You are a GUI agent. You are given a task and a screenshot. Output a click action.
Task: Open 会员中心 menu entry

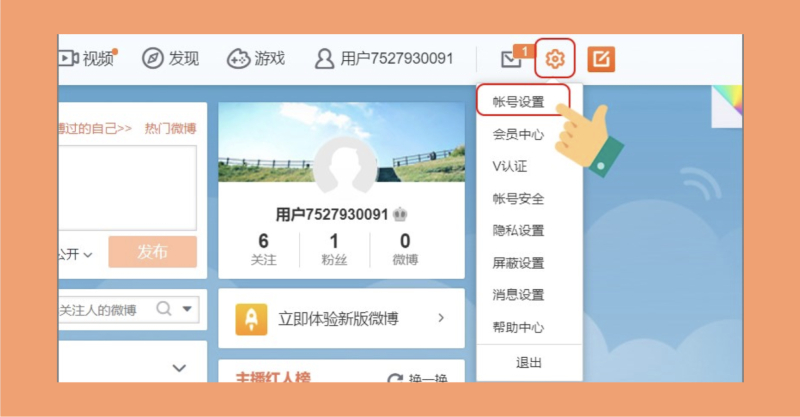518,134
